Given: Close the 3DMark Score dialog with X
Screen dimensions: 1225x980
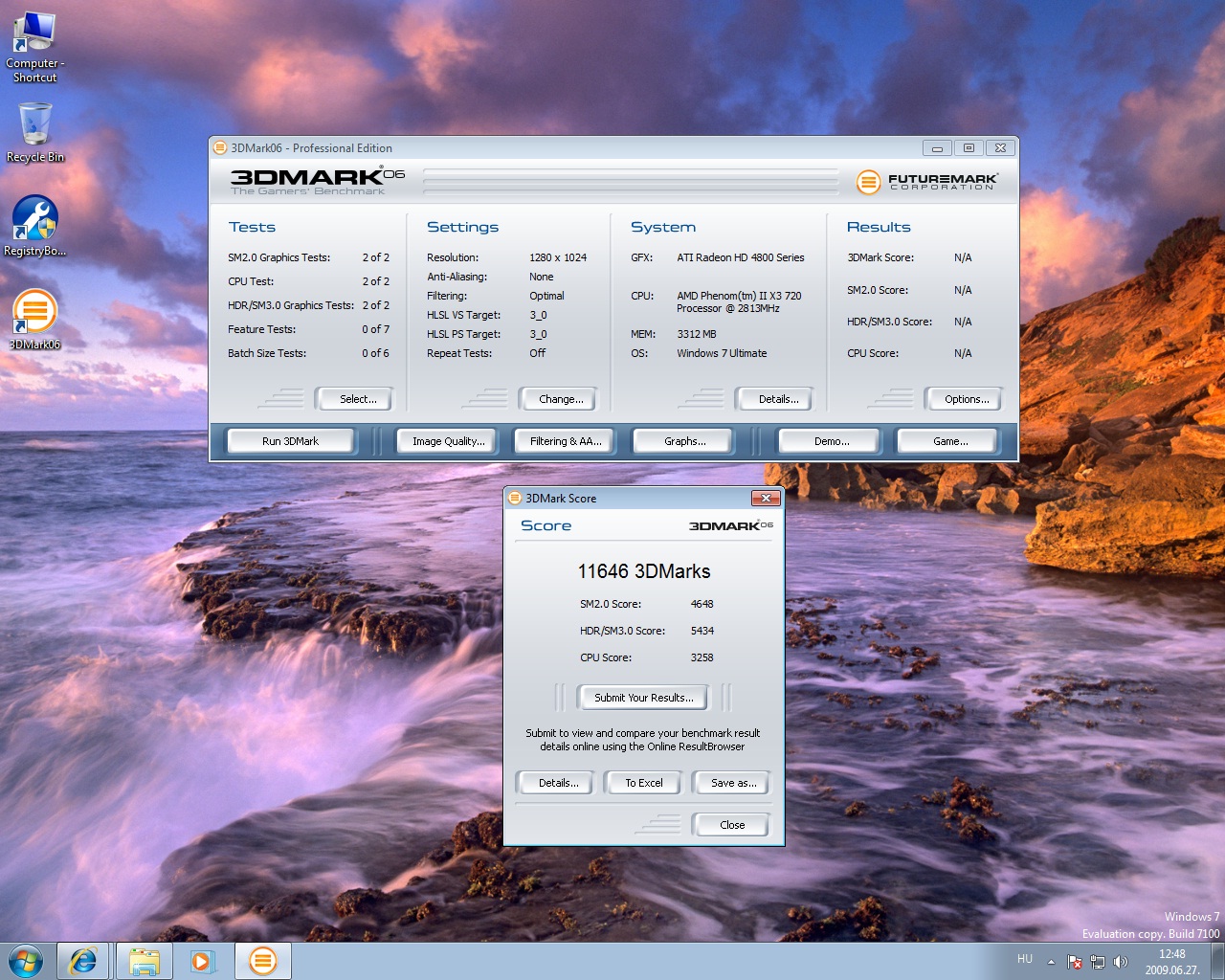Looking at the screenshot, I should 766,498.
